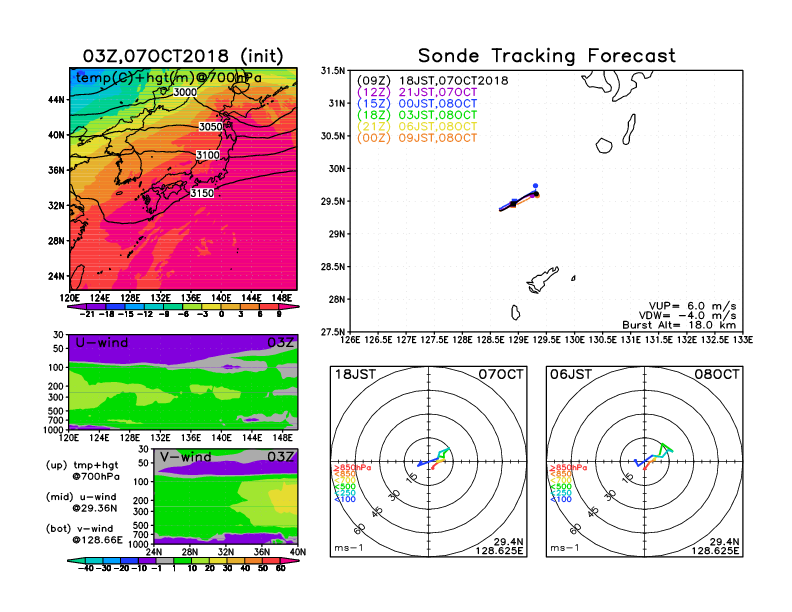Viewport: 792px width, 612px height.
Task: Pick the magenta swatch above 9 on temperature colorbar
Action: (290, 307)
